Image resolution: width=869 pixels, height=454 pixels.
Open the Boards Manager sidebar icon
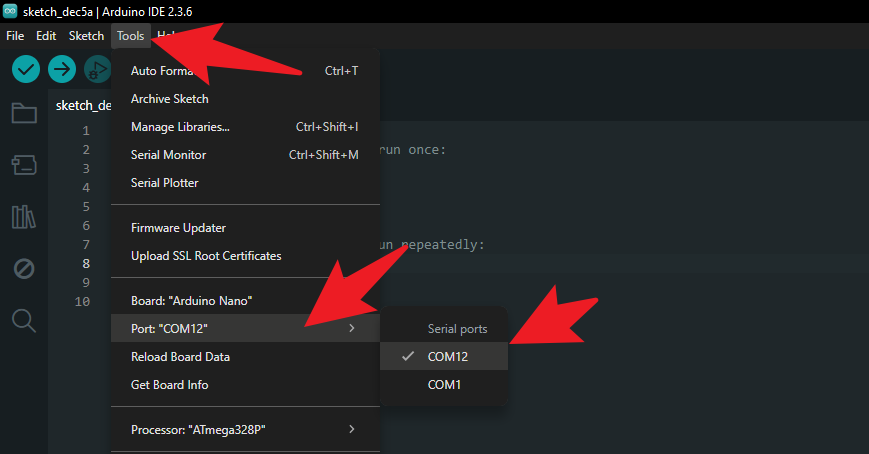click(x=24, y=165)
